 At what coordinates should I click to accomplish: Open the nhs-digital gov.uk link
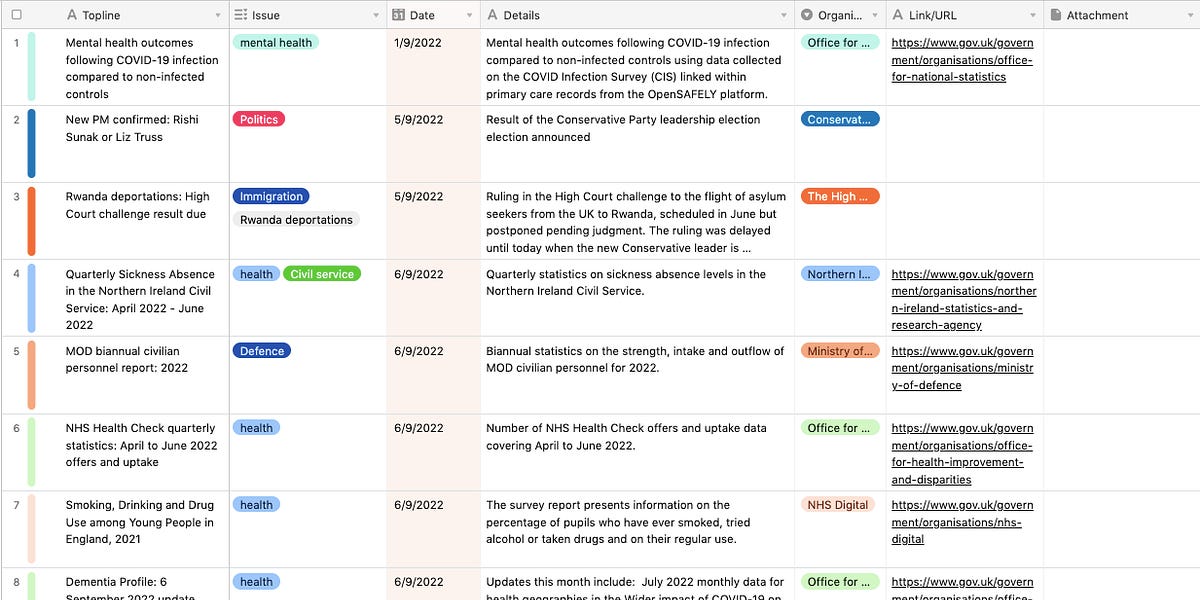[x=962, y=522]
